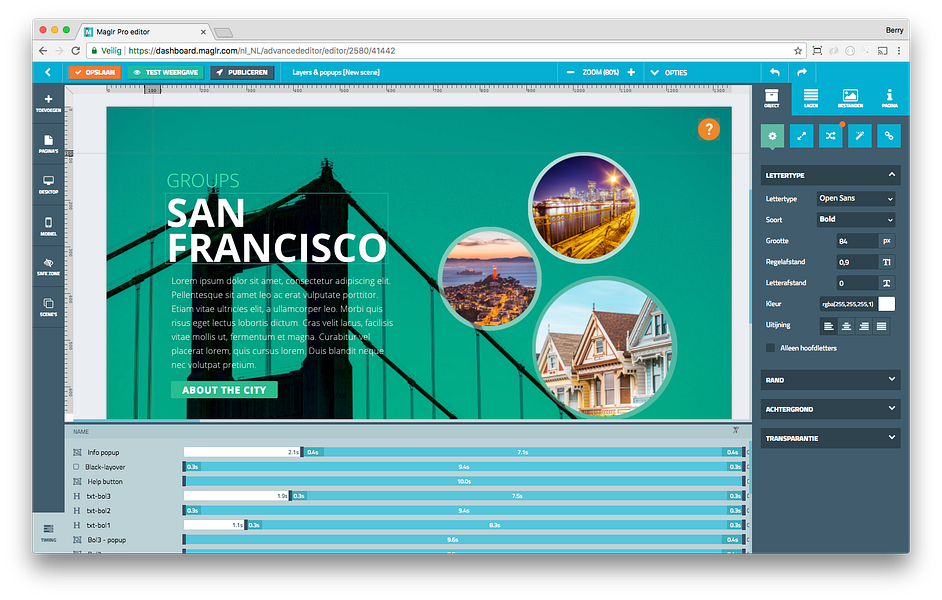
Task: Expand the Rand section
Action: pyautogui.click(x=830, y=380)
